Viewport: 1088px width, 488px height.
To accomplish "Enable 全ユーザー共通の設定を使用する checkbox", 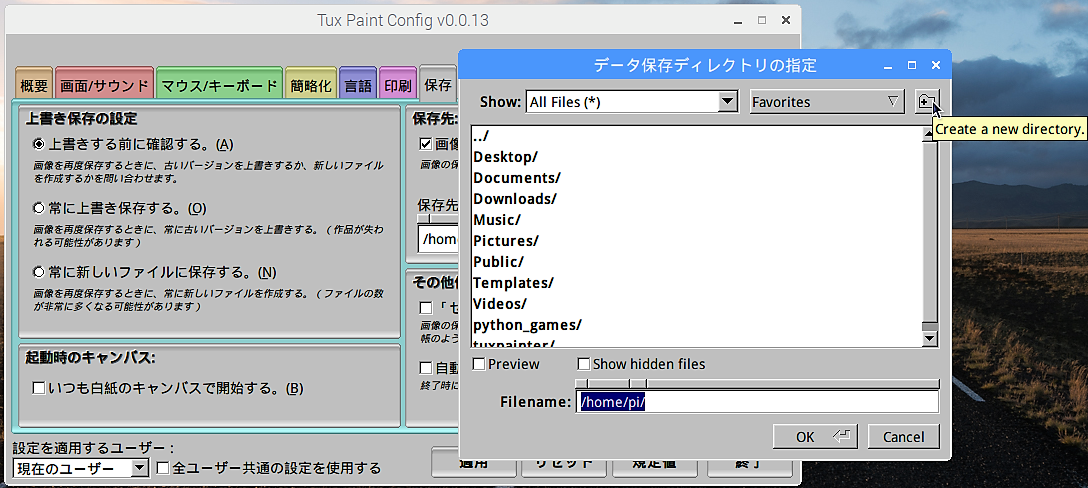I will [163, 469].
